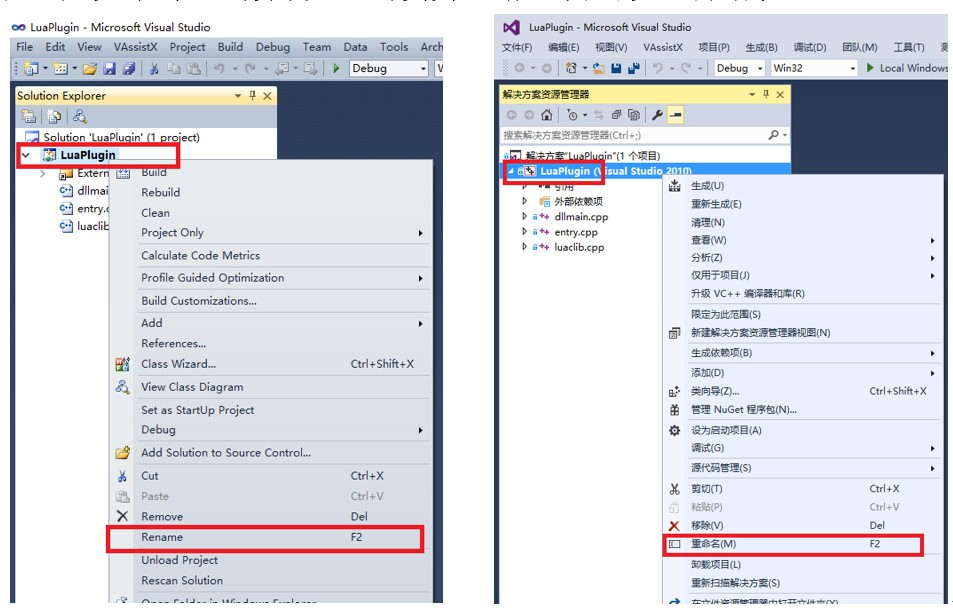The width and height of the screenshot is (953, 614).
Task: Click New Project icon in left window toolbar
Action: [x=30, y=69]
